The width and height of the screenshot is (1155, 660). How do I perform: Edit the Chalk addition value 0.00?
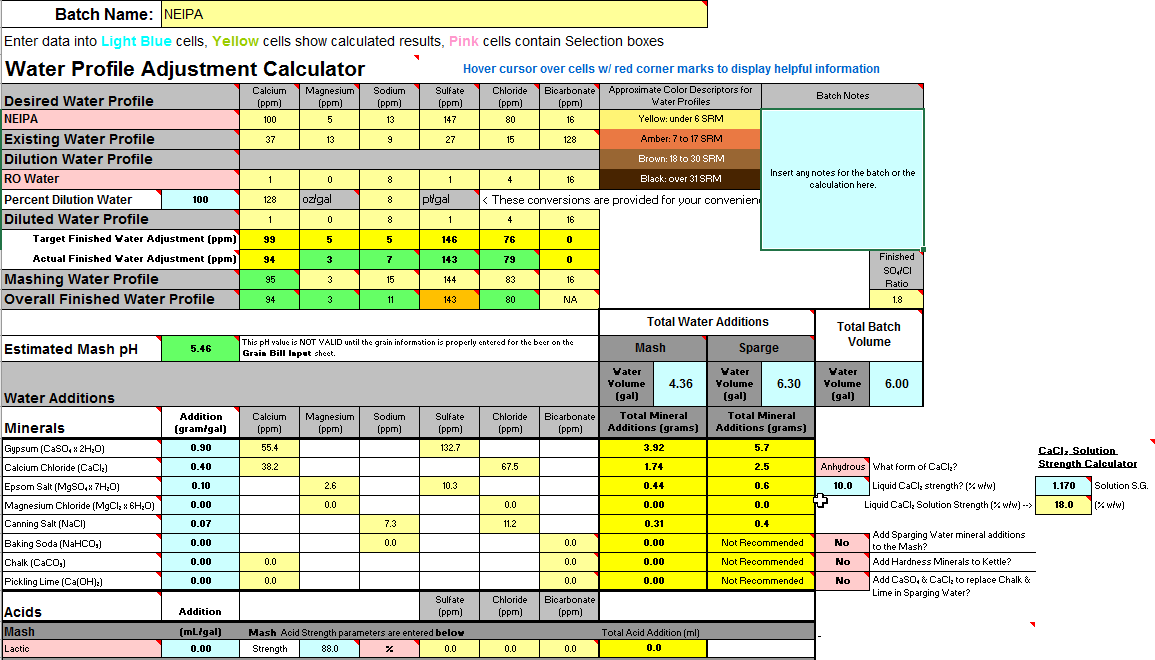click(x=200, y=562)
